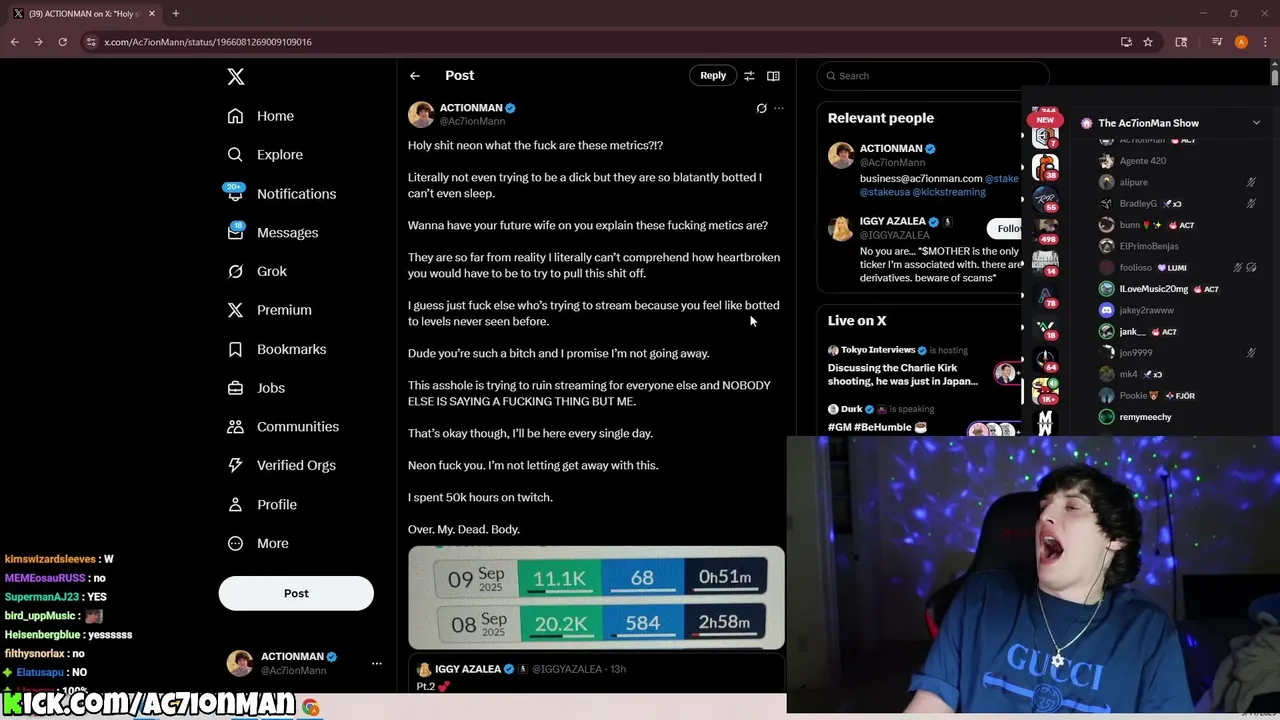
Task: Click the site info icon in address bar
Action: 91,42
